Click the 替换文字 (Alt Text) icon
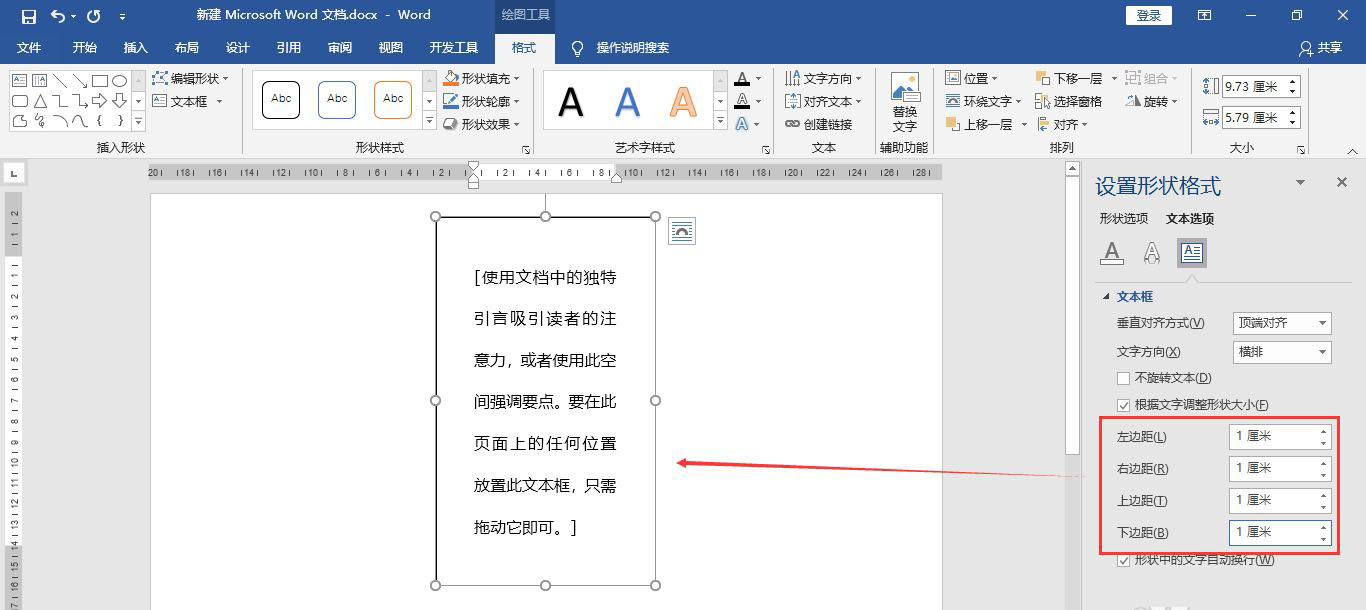The image size is (1366, 610). (905, 100)
